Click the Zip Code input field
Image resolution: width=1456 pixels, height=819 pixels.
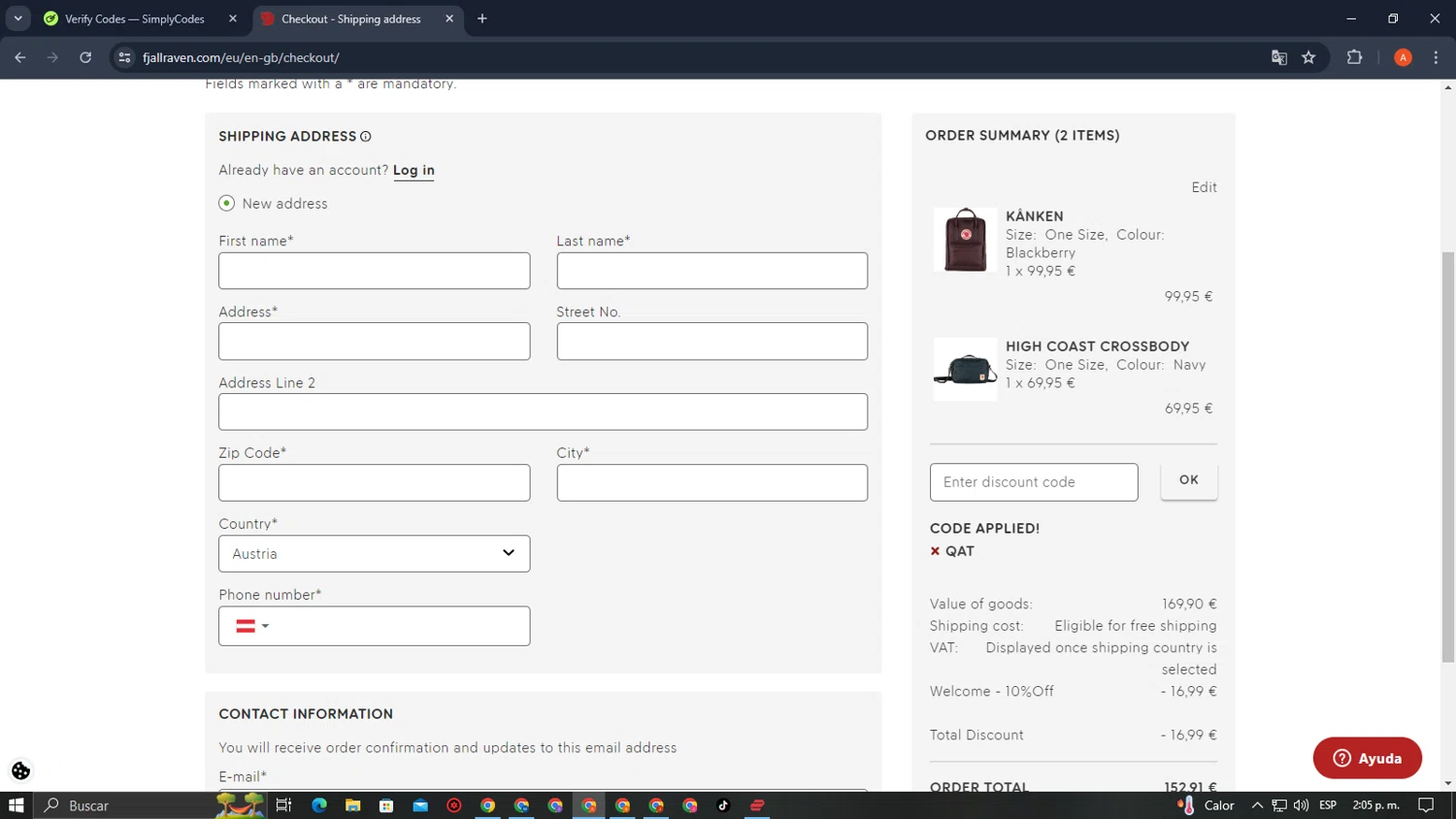(375, 483)
